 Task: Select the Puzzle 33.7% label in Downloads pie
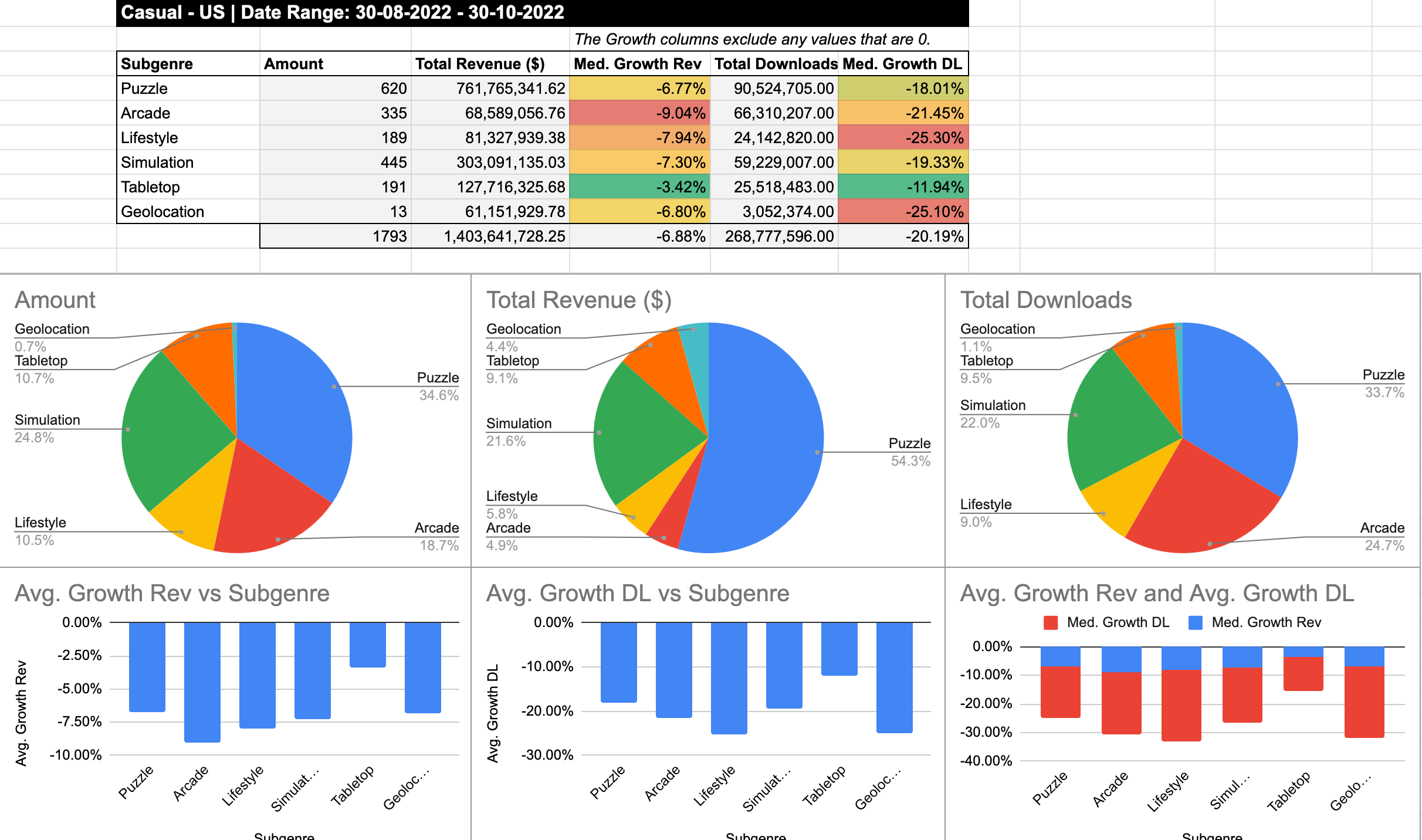coord(1383,384)
